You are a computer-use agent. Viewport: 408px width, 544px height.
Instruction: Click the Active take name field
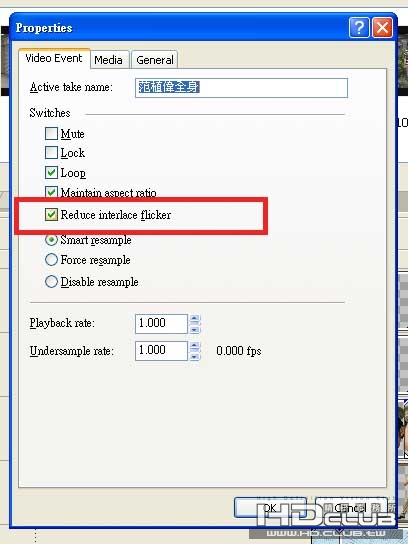[241, 87]
